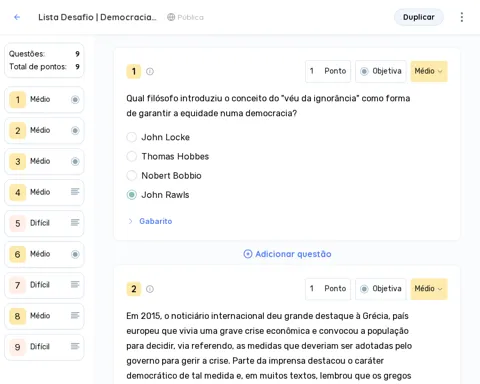Click the objective-type icon in sidebar item 6
Viewport: 480px width, 384px height.
75,254
